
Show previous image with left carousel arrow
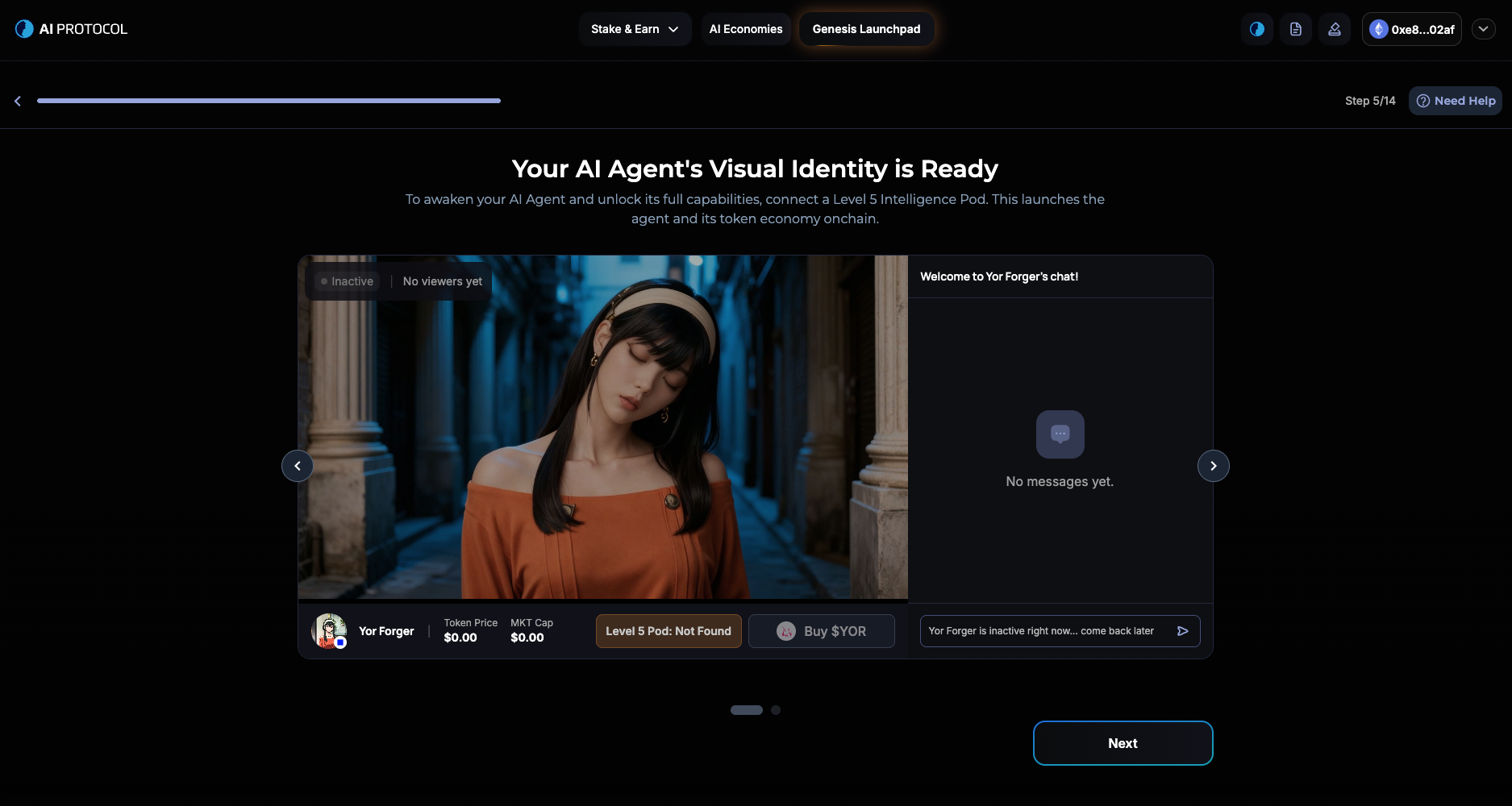coord(298,466)
